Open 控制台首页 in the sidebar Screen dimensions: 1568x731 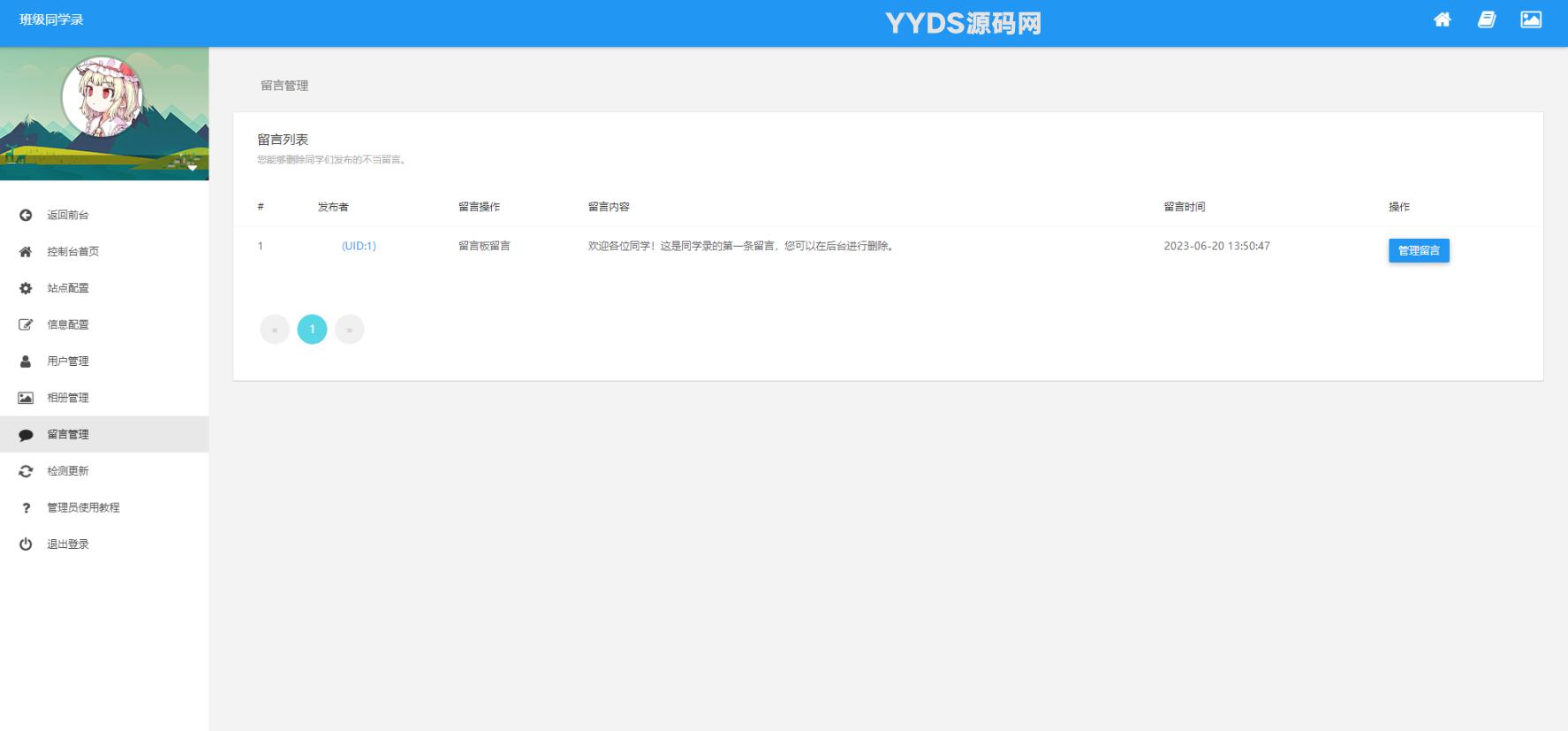click(72, 252)
